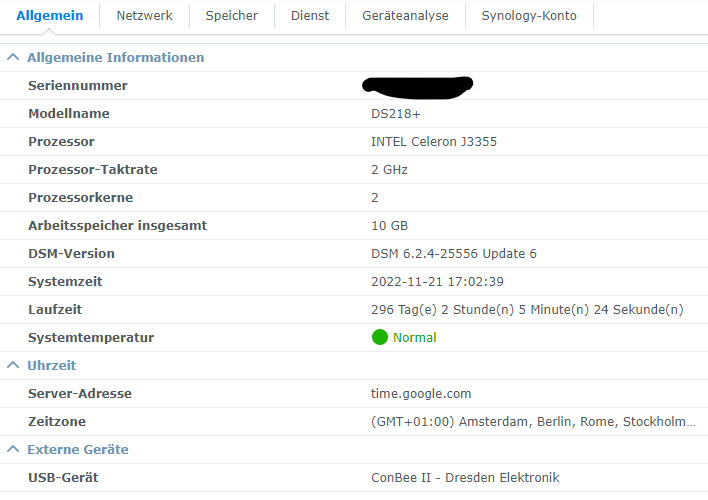Click the green Systemtemperatur status indicator
The height and width of the screenshot is (500, 708).
click(380, 337)
